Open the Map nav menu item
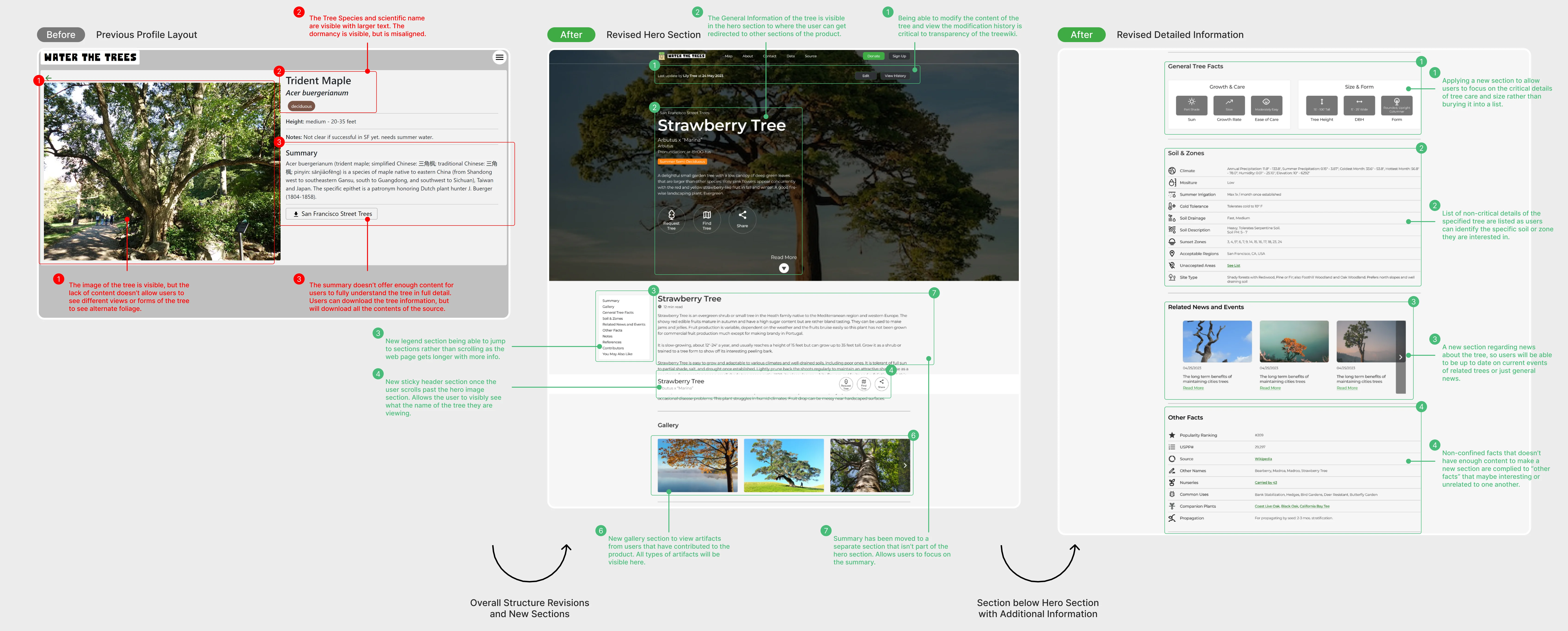The width and height of the screenshot is (1568, 631). (728, 56)
